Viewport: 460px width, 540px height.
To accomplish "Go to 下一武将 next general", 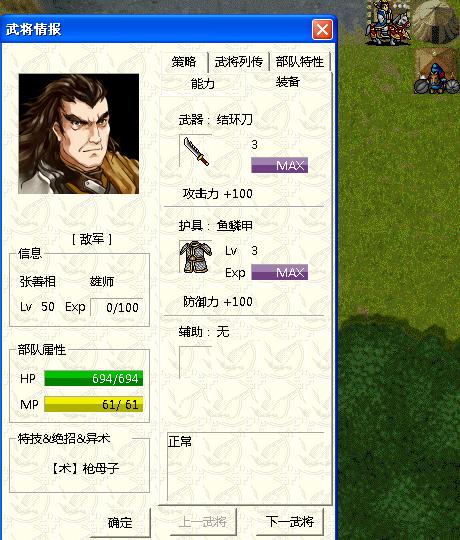I will click(290, 521).
